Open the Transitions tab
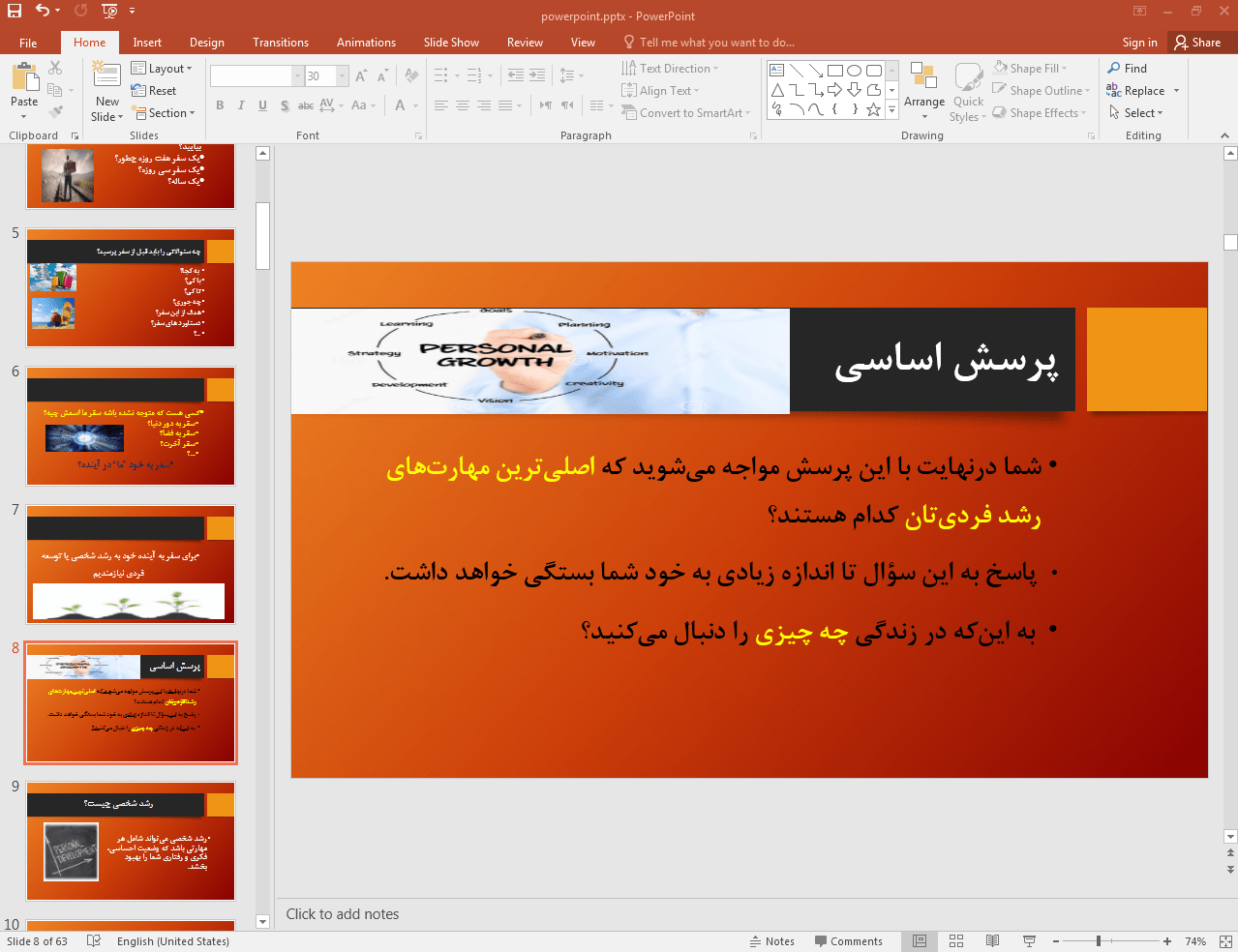The height and width of the screenshot is (952, 1238). [x=281, y=43]
